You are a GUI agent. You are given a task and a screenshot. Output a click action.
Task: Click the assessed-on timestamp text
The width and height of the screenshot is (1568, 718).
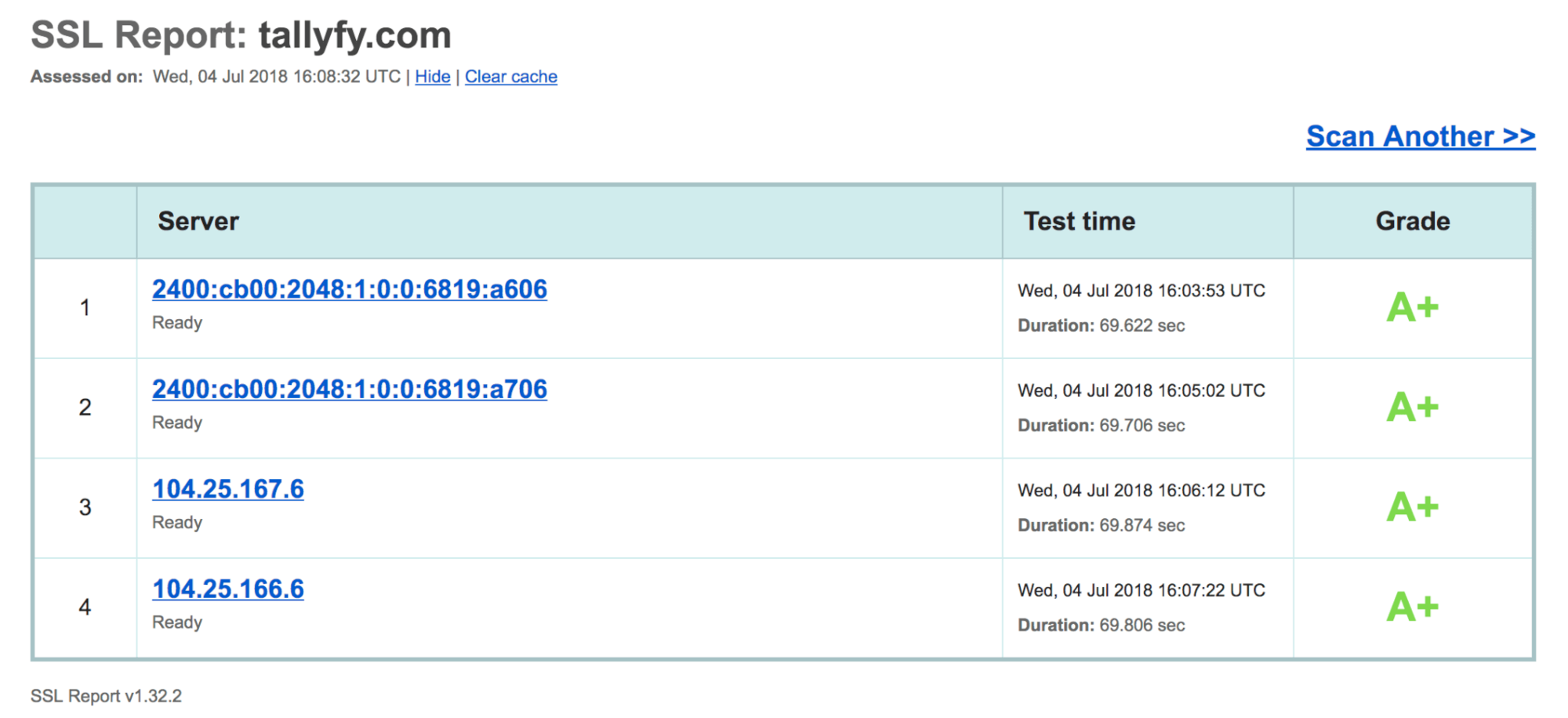(276, 76)
